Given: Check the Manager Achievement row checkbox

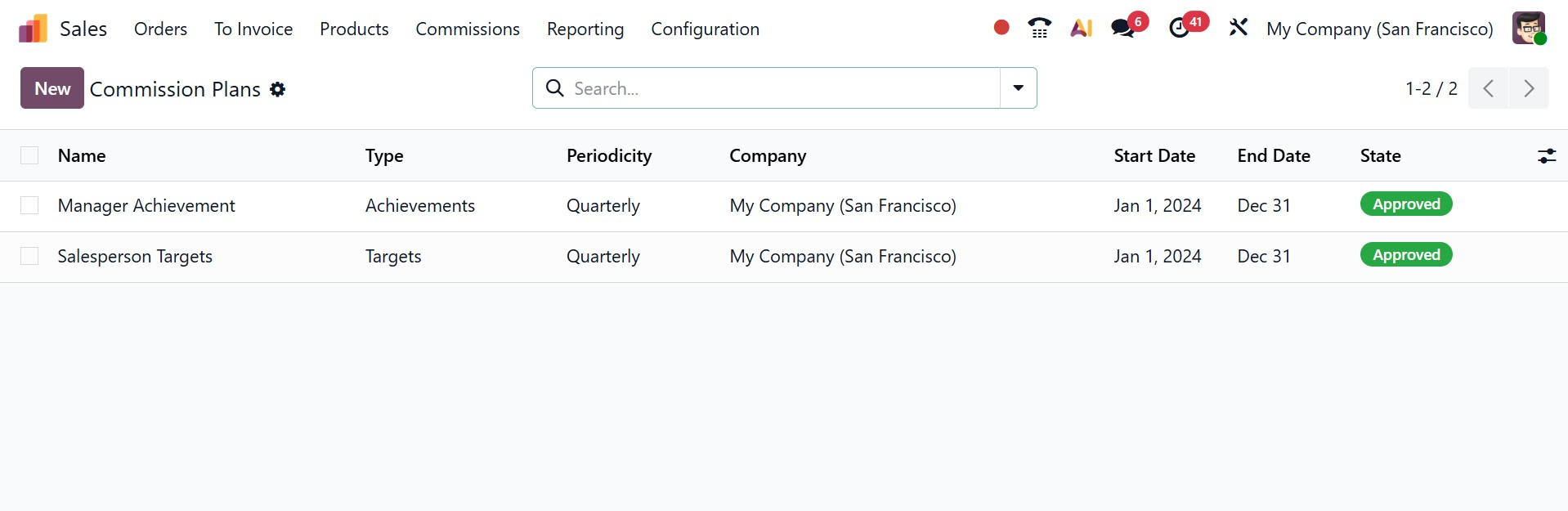Looking at the screenshot, I should 29,205.
